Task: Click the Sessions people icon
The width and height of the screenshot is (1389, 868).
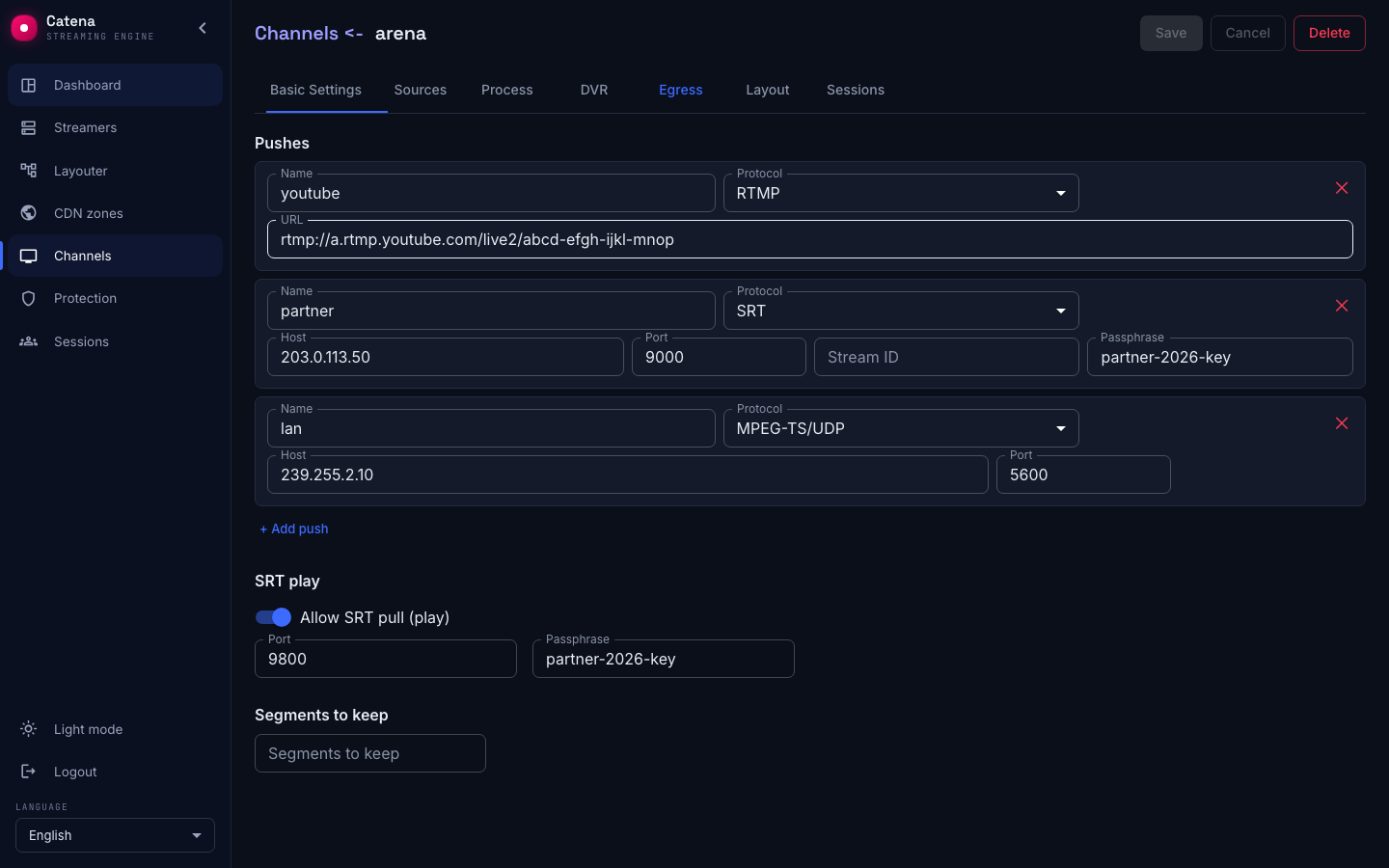Action: [29, 341]
